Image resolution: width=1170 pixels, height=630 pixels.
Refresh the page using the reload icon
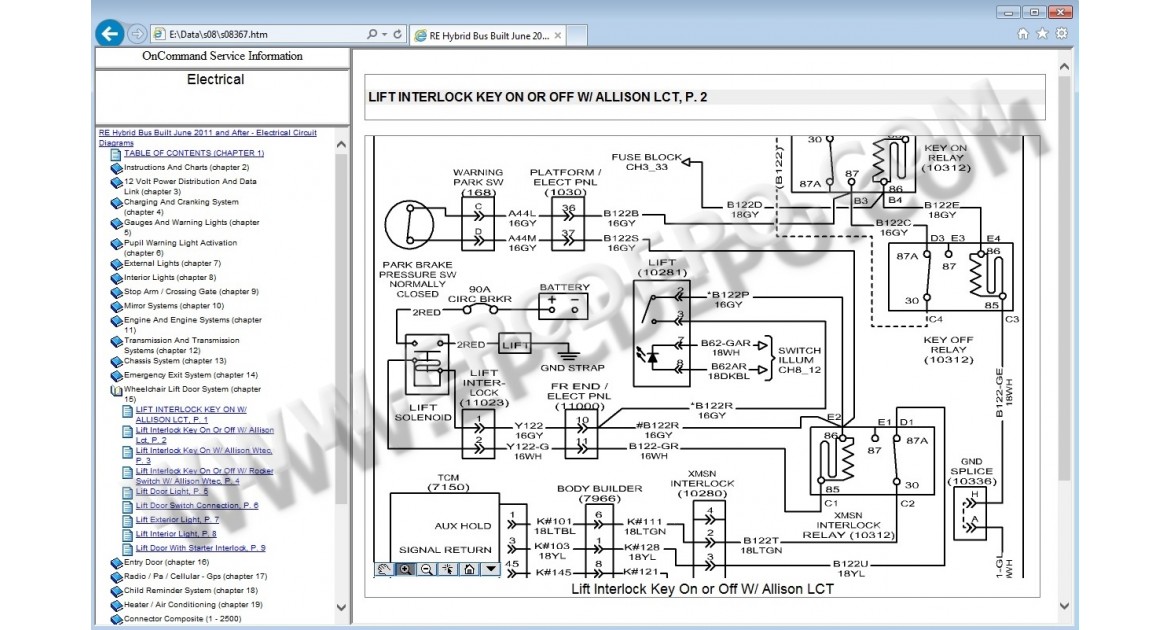tap(398, 34)
